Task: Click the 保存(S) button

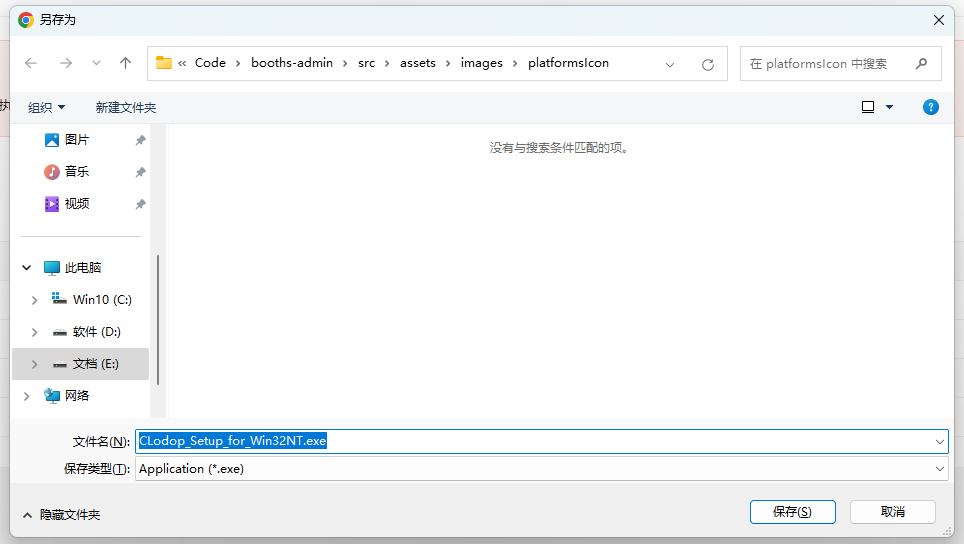Action: pos(792,512)
